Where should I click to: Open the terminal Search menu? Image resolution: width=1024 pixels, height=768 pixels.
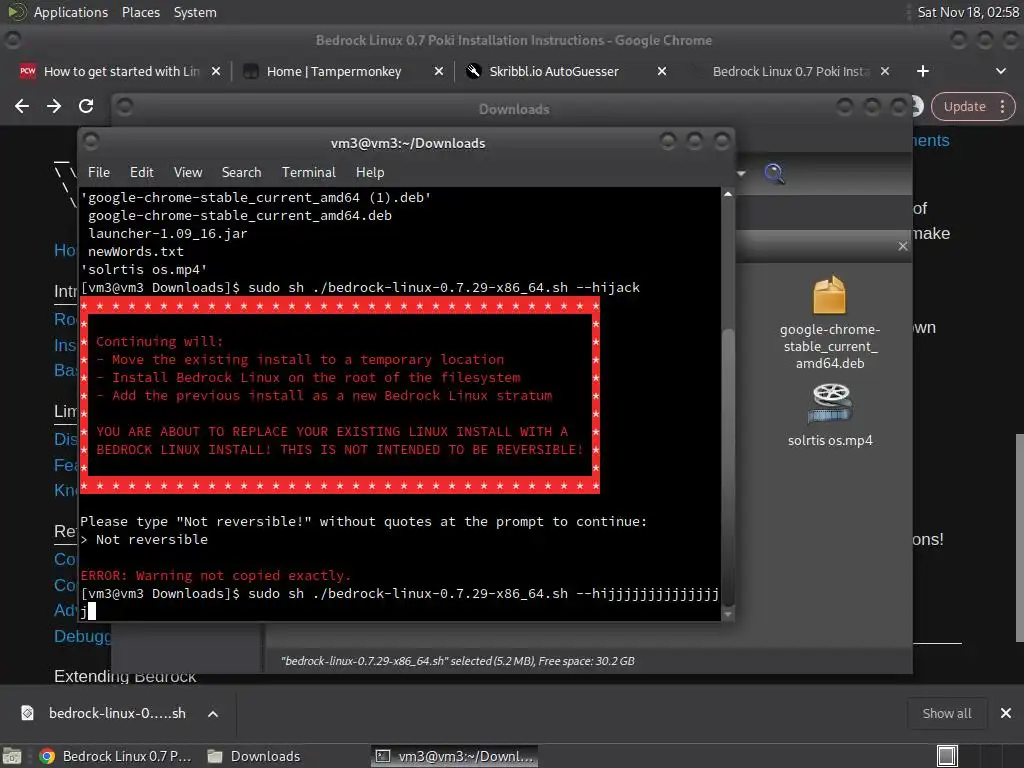pos(241,172)
